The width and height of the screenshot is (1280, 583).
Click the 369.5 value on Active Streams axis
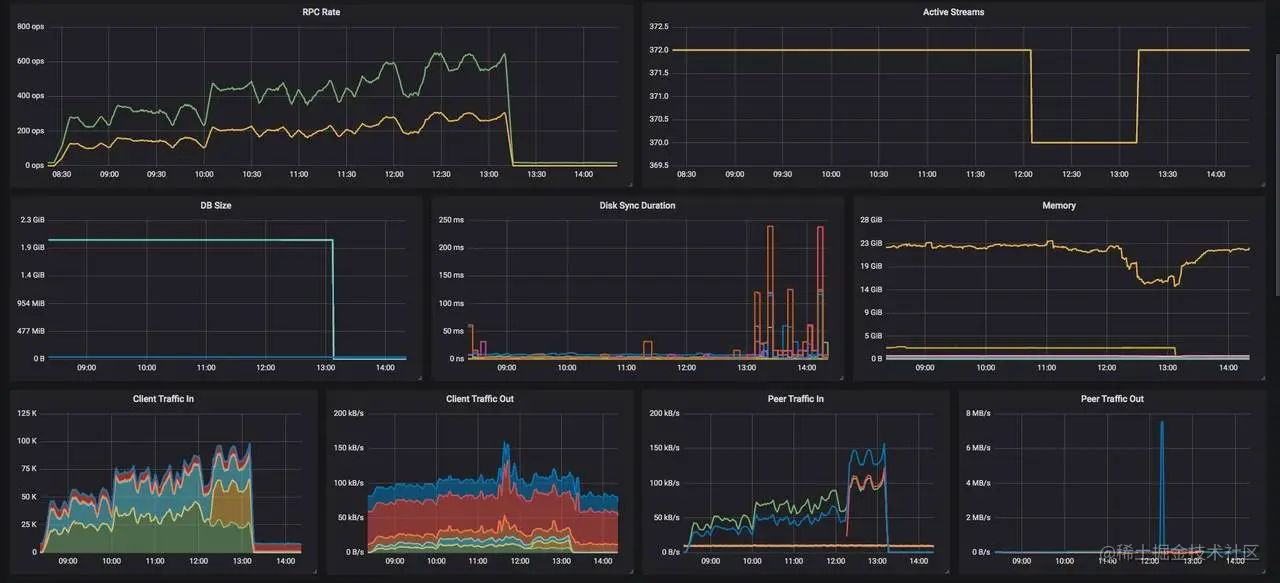tap(659, 165)
